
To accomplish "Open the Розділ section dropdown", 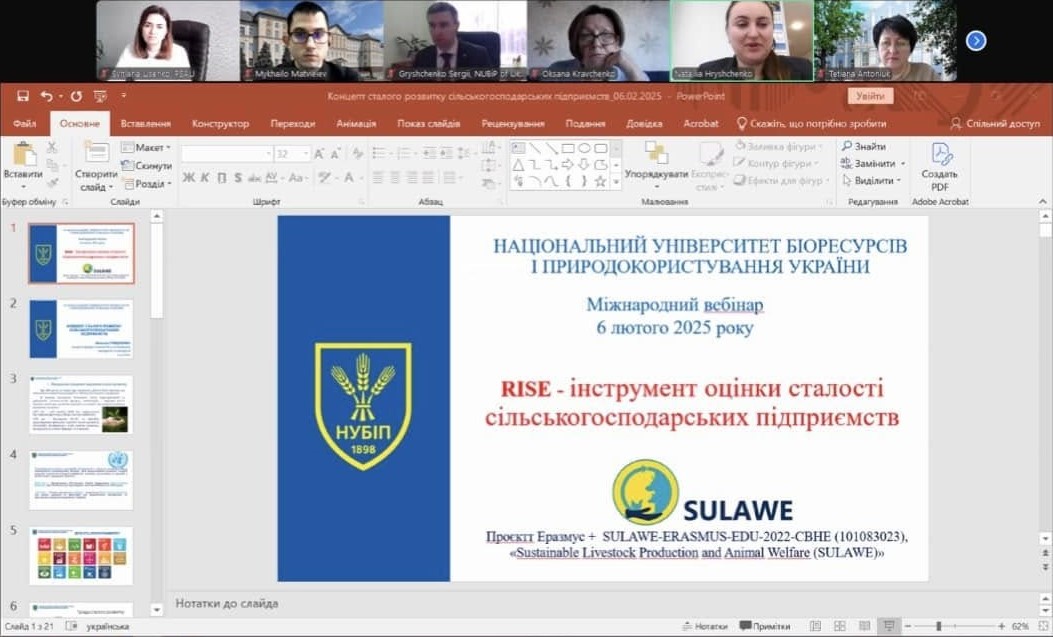I will pyautogui.click(x=146, y=183).
